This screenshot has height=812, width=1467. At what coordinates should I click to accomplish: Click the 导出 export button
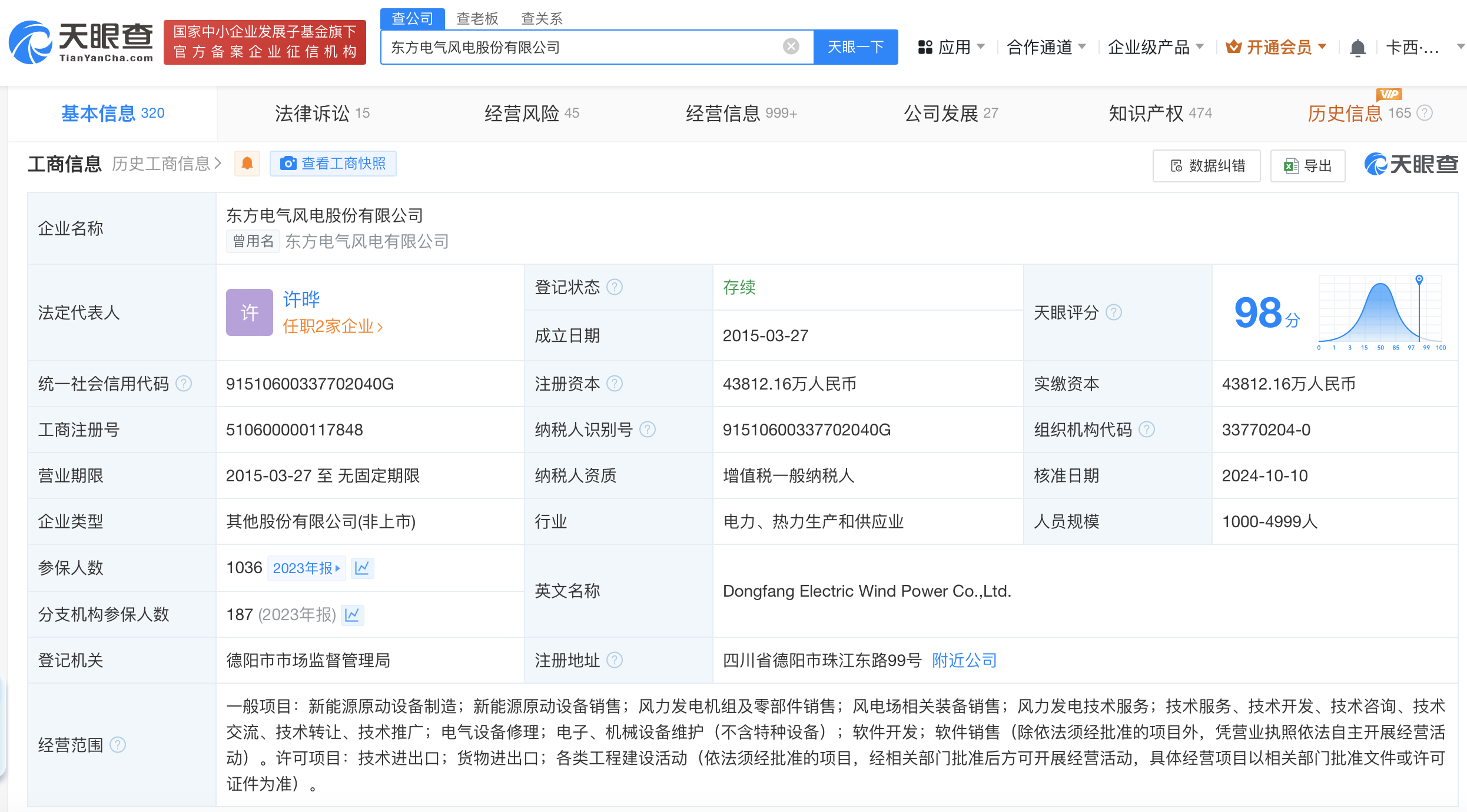click(1308, 166)
